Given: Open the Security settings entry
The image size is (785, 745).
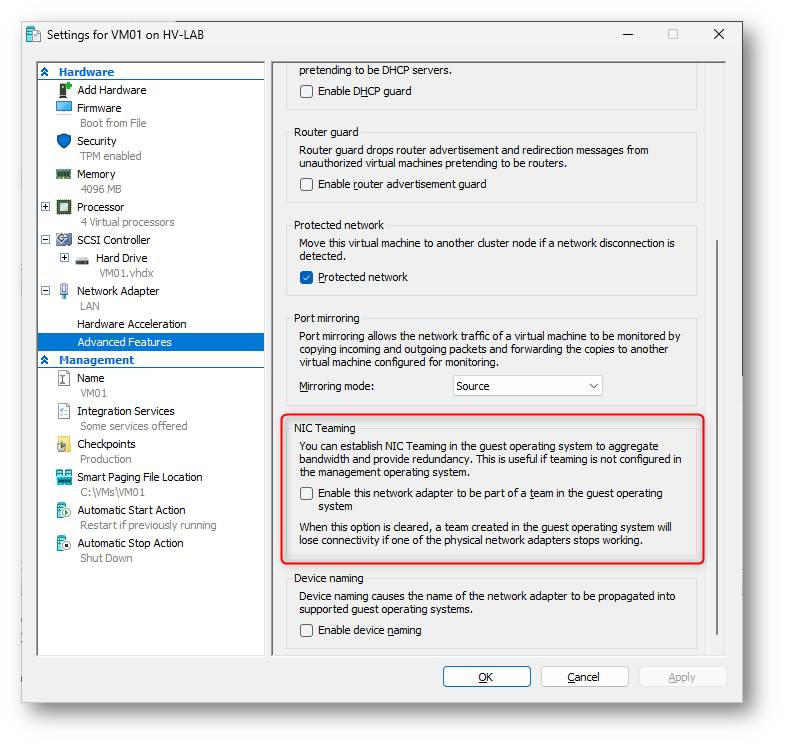Looking at the screenshot, I should click(97, 141).
